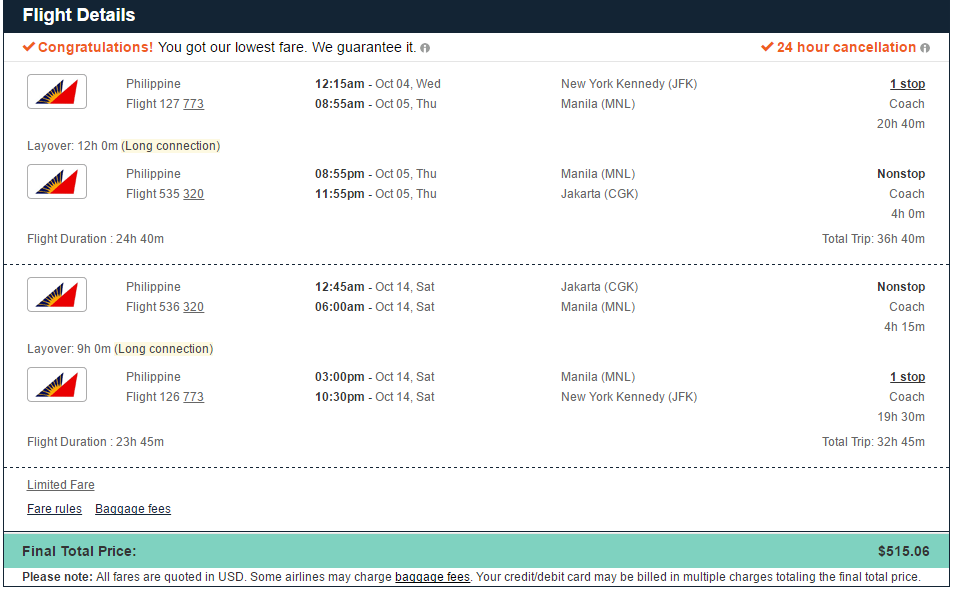Select 03:00pm Oct 14, Sat departure time
This screenshot has width=957, height=599.
point(375,377)
